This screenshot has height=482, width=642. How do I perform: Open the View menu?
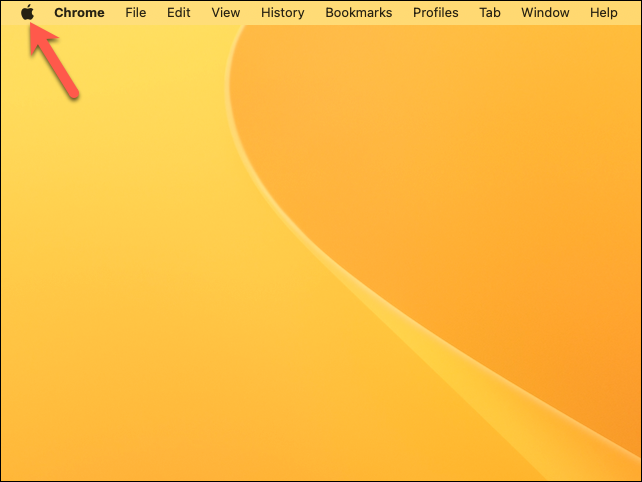[x=226, y=13]
